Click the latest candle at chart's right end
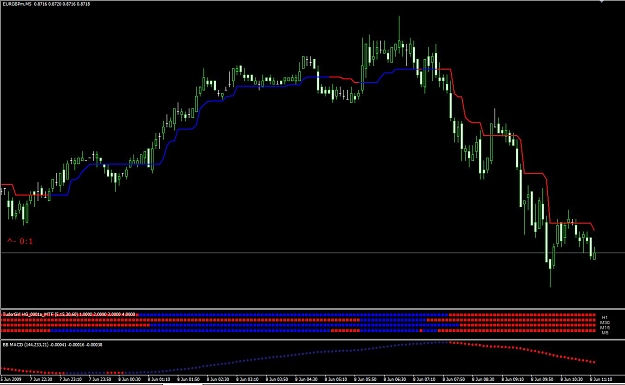 pyautogui.click(x=594, y=254)
